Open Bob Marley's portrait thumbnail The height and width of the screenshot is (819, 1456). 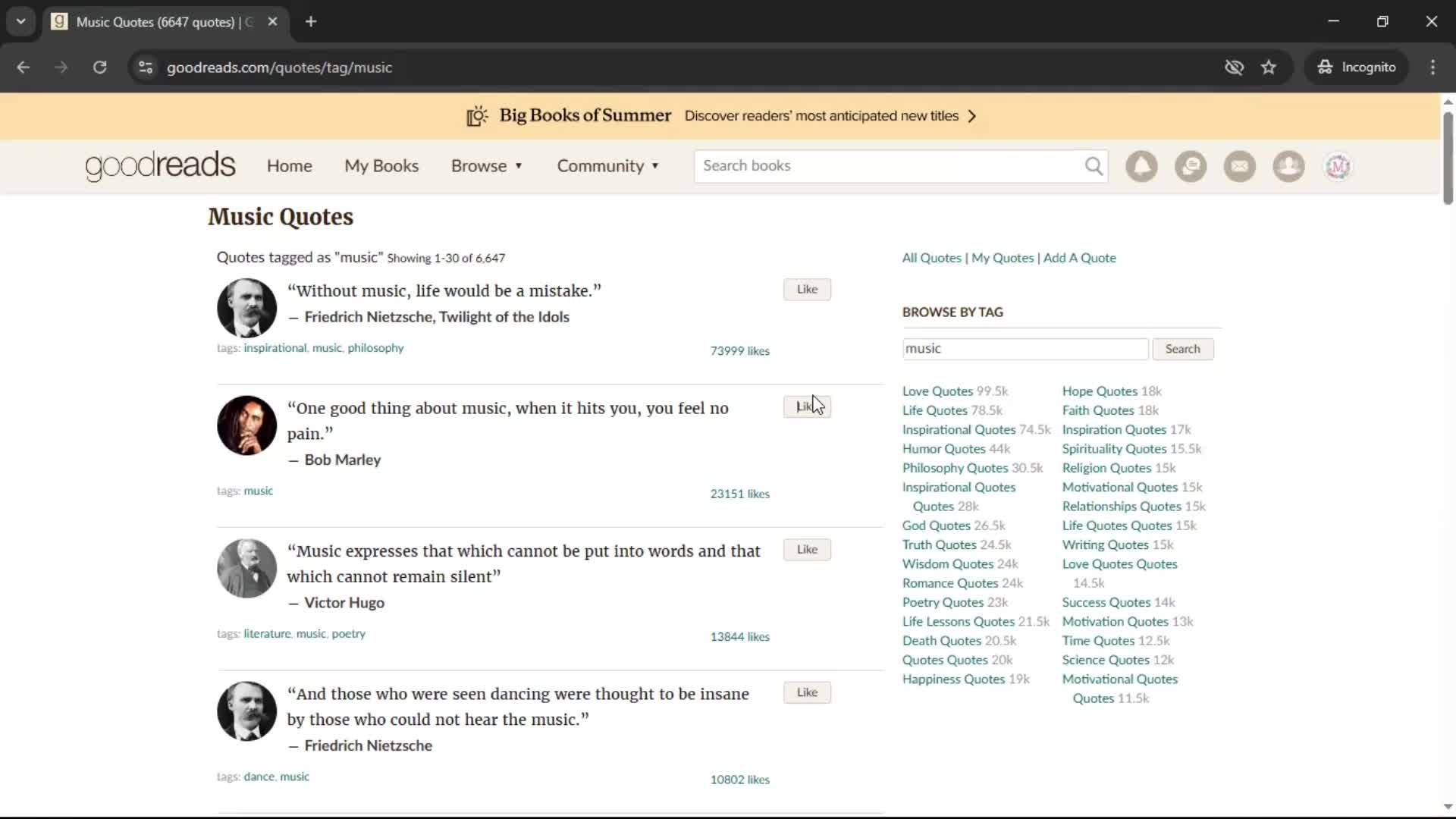pos(246,425)
